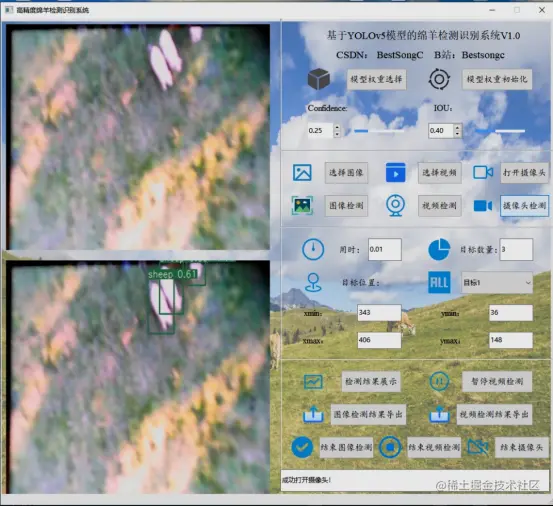
Task: Click the detection result preview with sheep box
Action: (138, 377)
